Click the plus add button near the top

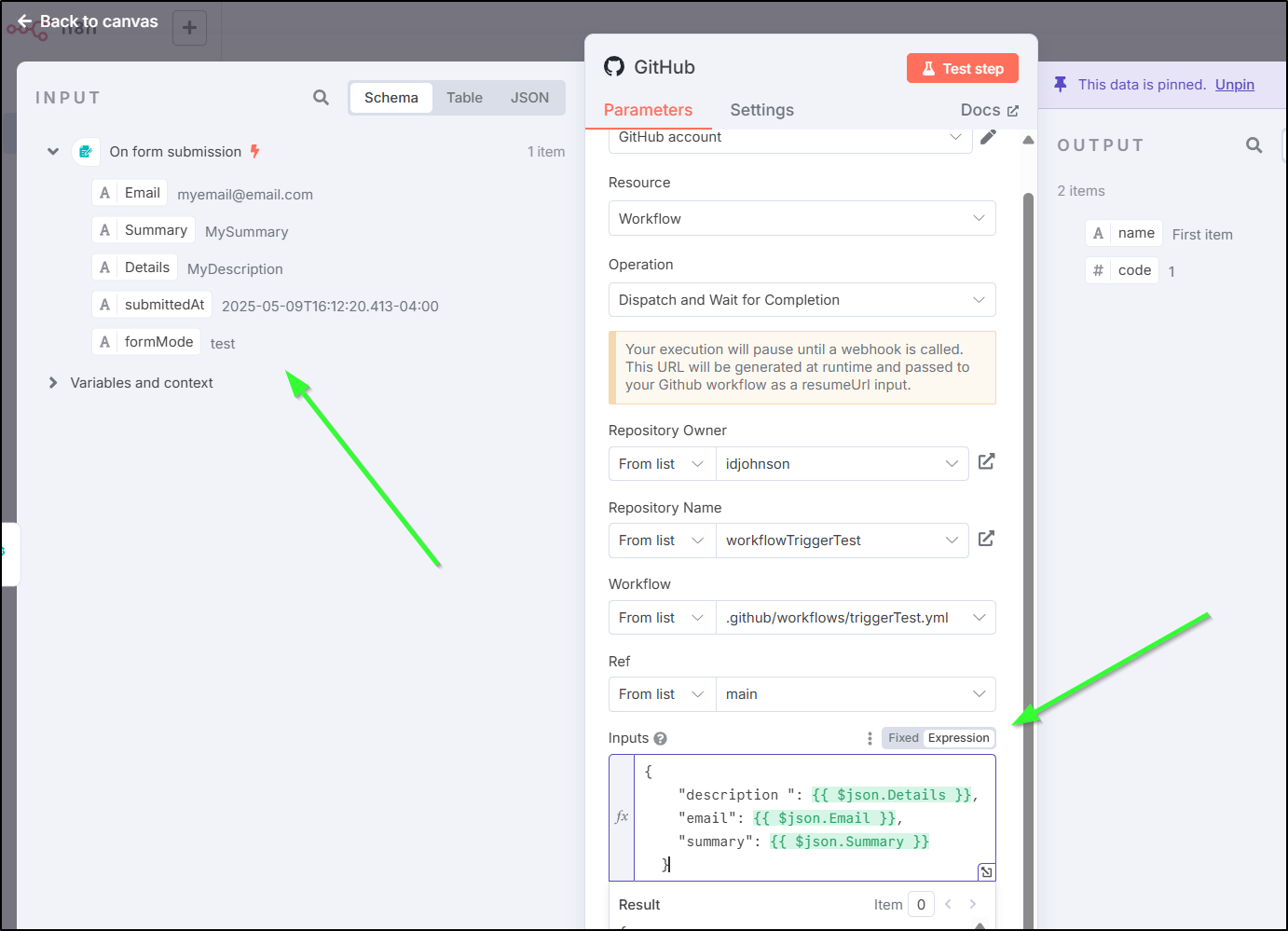(x=189, y=28)
